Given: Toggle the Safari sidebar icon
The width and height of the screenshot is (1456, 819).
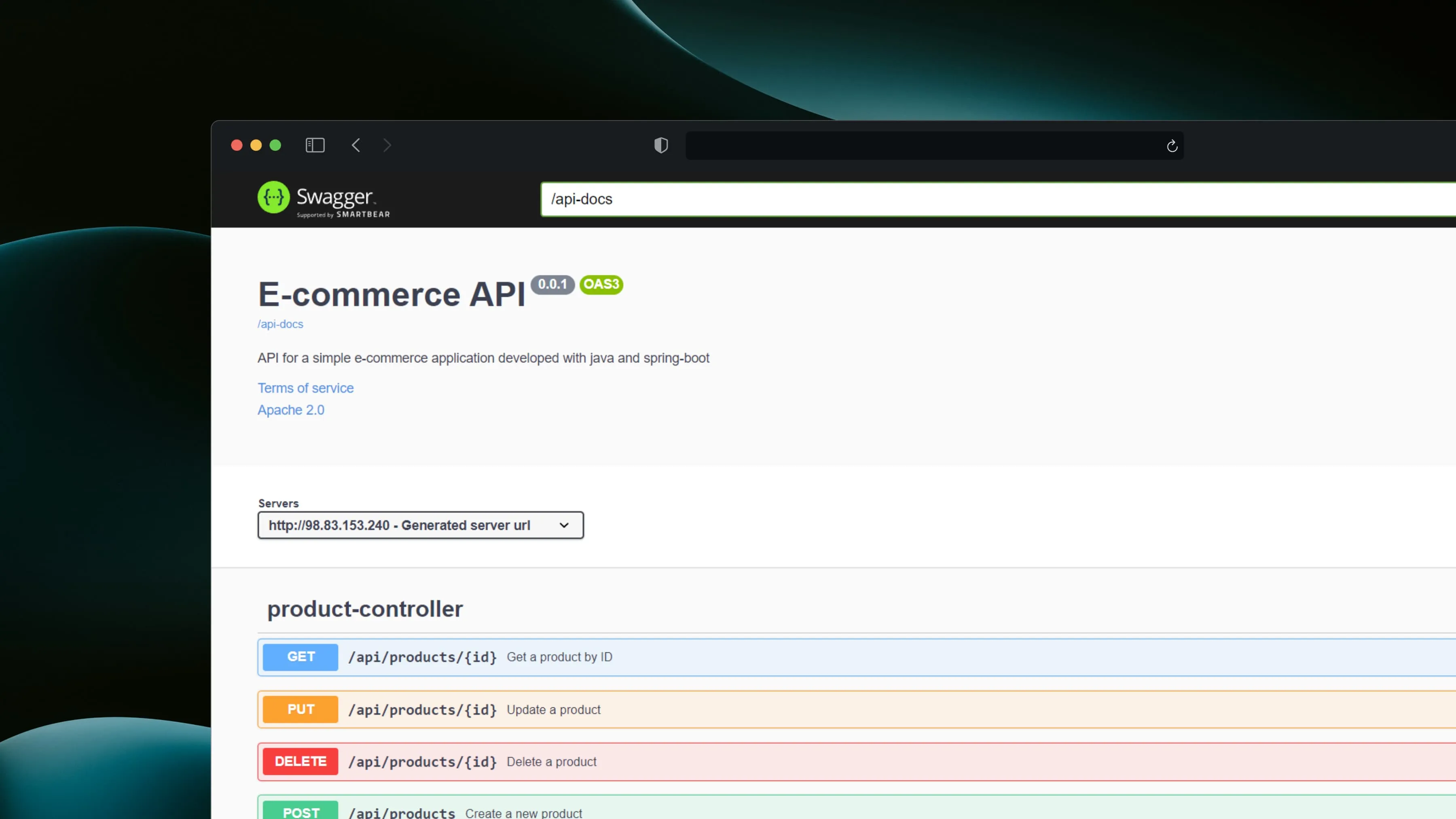Looking at the screenshot, I should [315, 145].
